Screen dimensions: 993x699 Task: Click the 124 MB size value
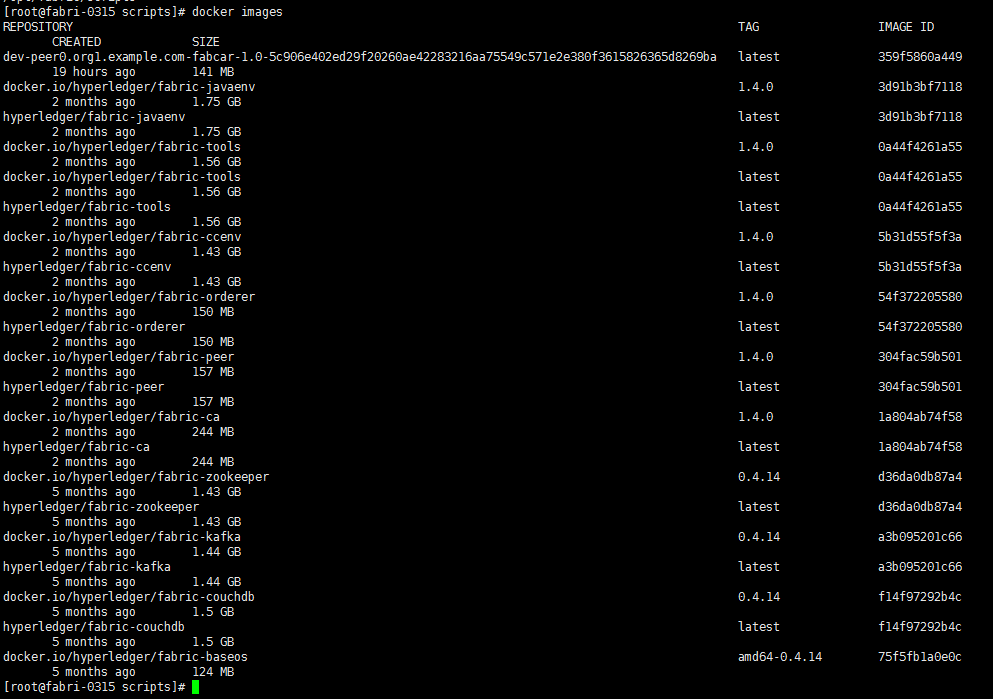[213, 672]
